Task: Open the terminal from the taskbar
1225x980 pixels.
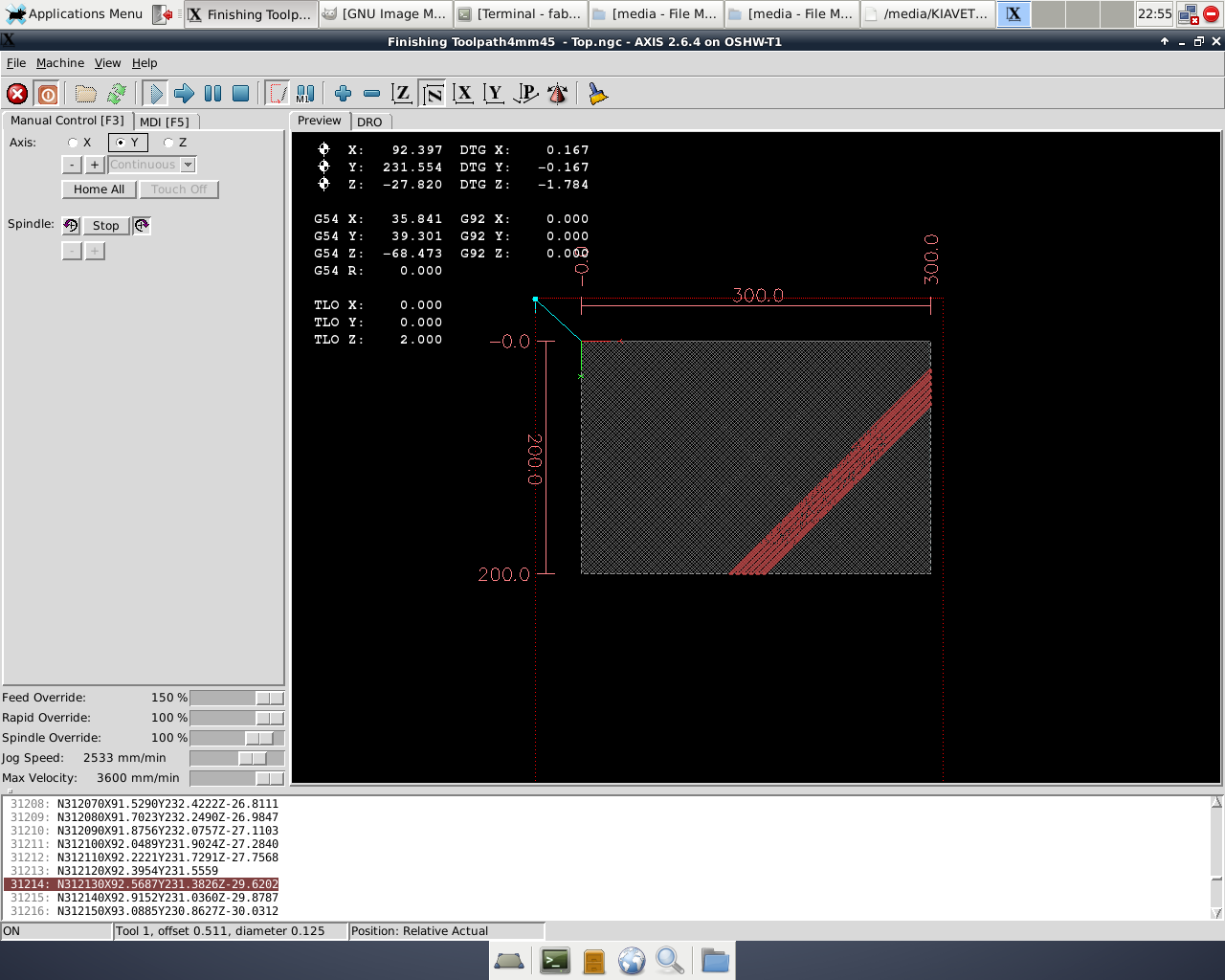Action: [554, 960]
